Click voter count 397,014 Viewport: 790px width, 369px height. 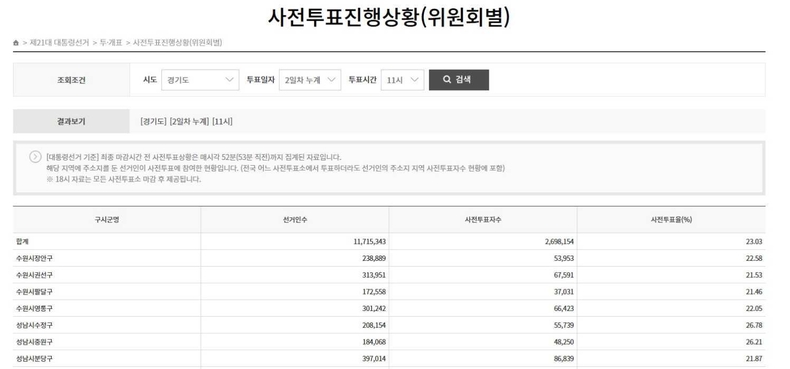click(x=374, y=359)
